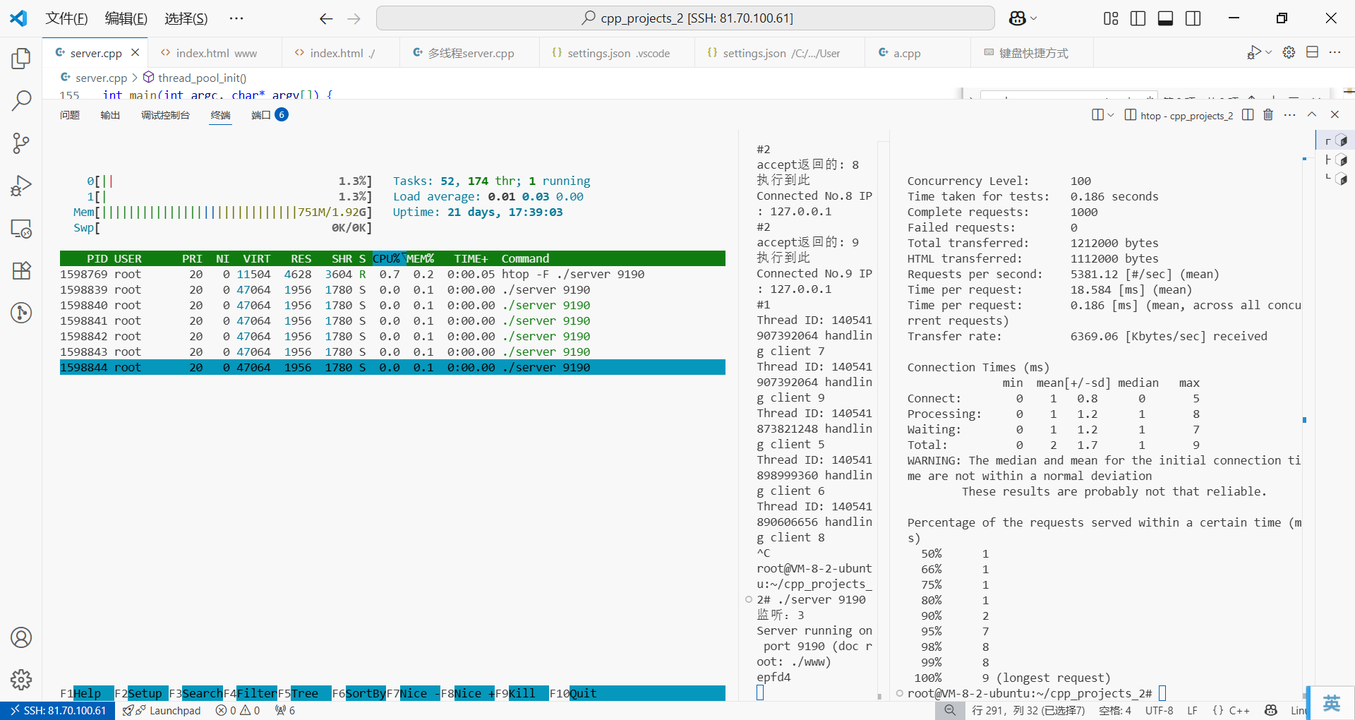The height and width of the screenshot is (720, 1355).
Task: Switch the IME language indicator 英
Action: pyautogui.click(x=1331, y=703)
